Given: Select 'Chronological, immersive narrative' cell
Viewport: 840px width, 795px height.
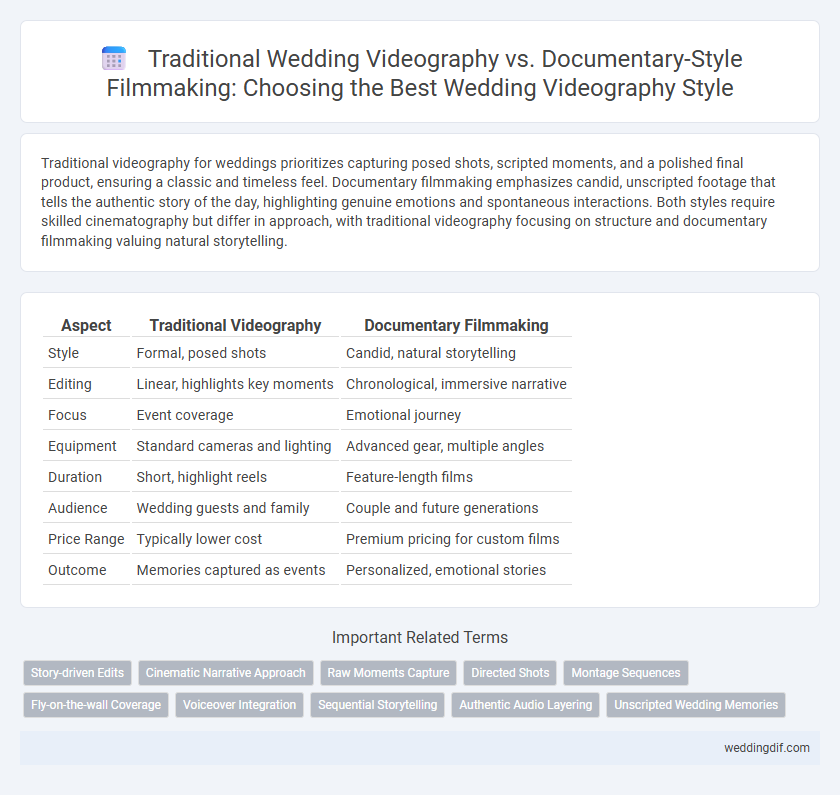Looking at the screenshot, I should coord(456,384).
